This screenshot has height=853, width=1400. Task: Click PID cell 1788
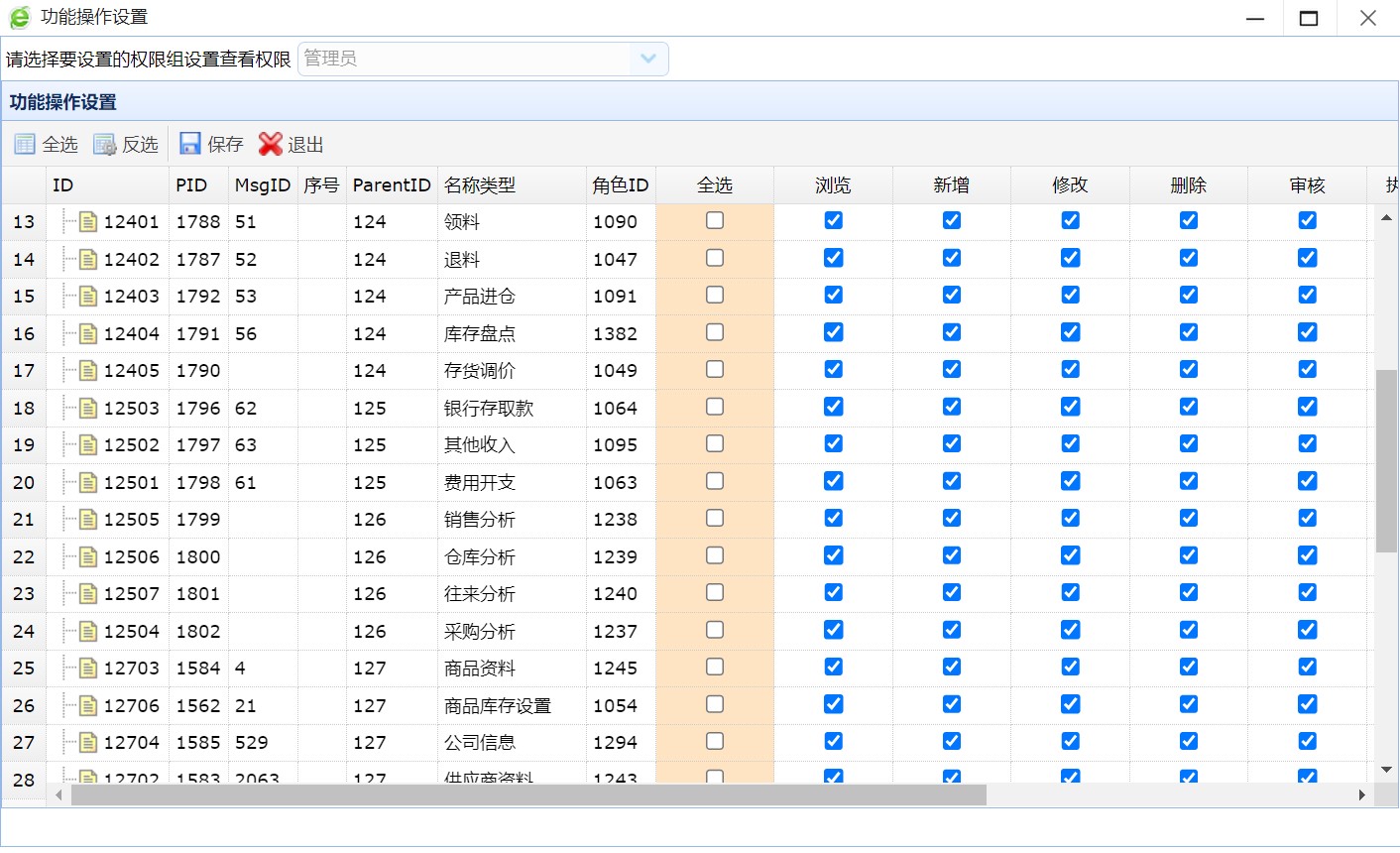point(198,221)
